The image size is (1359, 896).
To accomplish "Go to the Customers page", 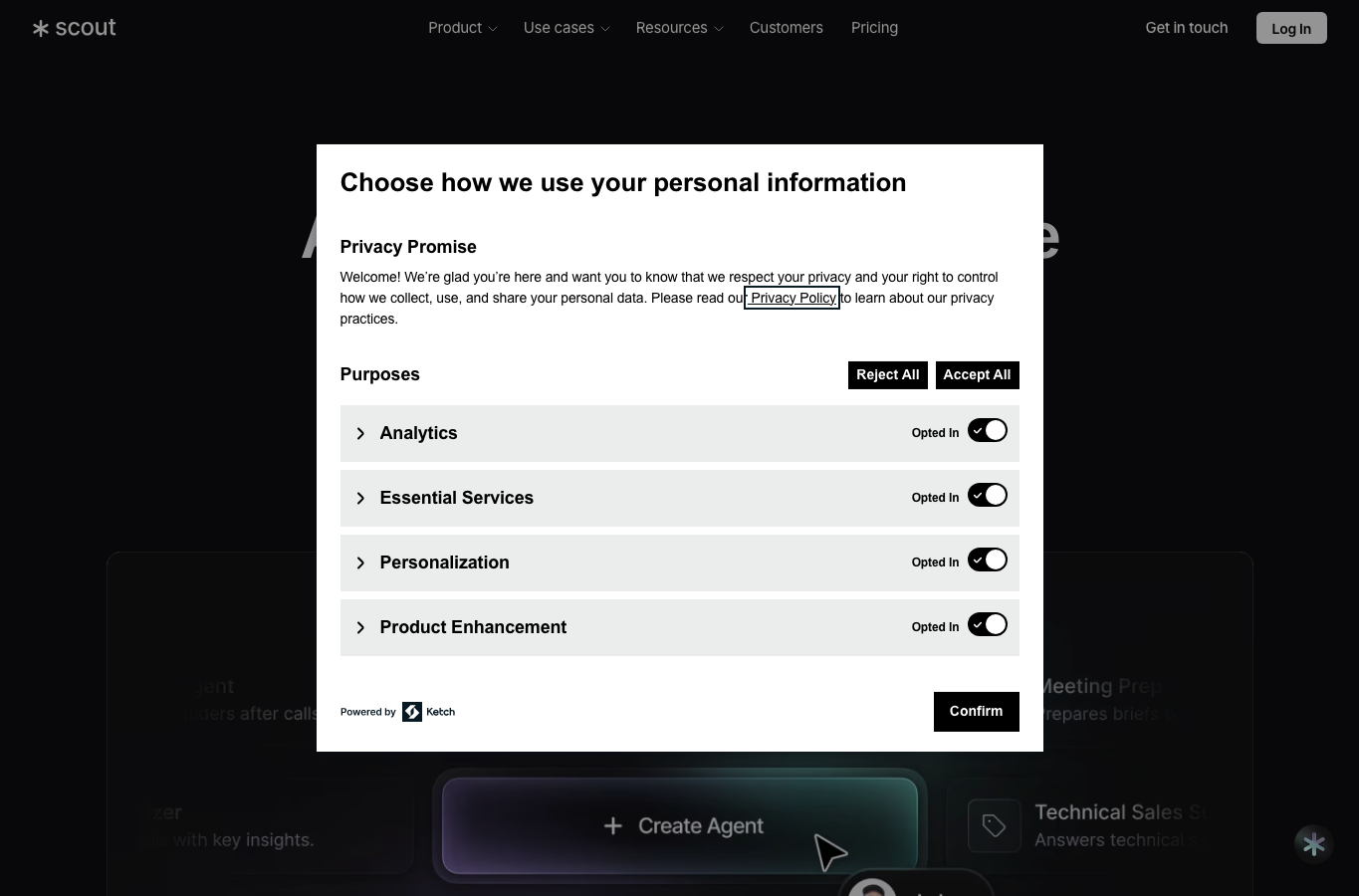I will (787, 28).
